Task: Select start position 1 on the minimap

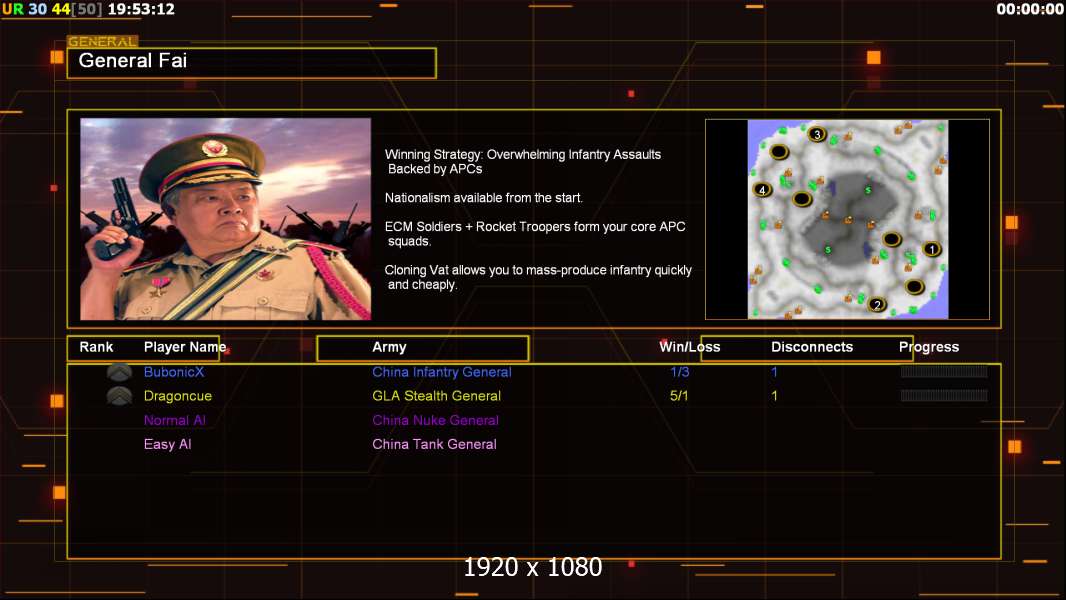Action: [931, 249]
